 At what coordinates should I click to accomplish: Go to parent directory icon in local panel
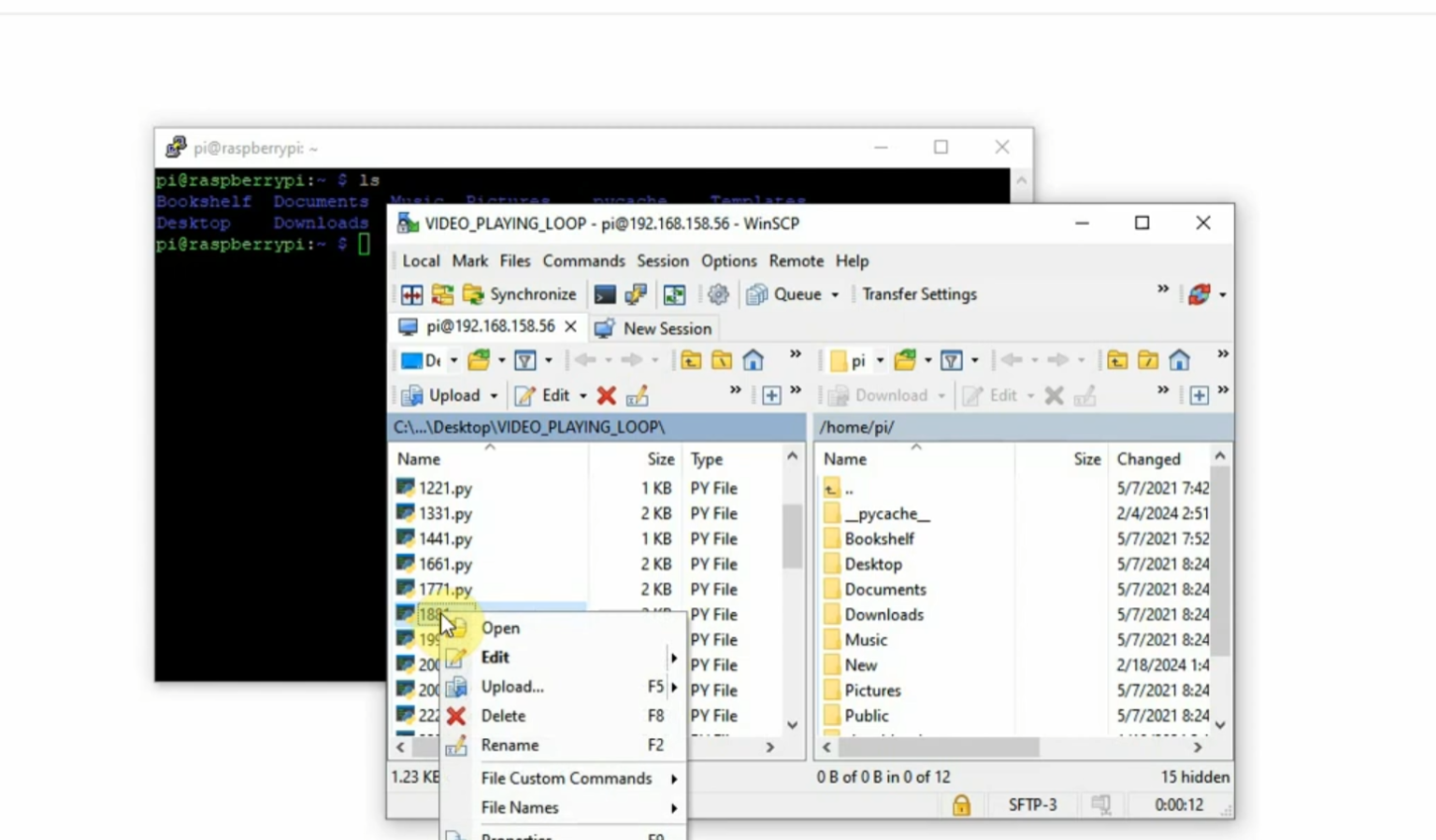click(691, 359)
